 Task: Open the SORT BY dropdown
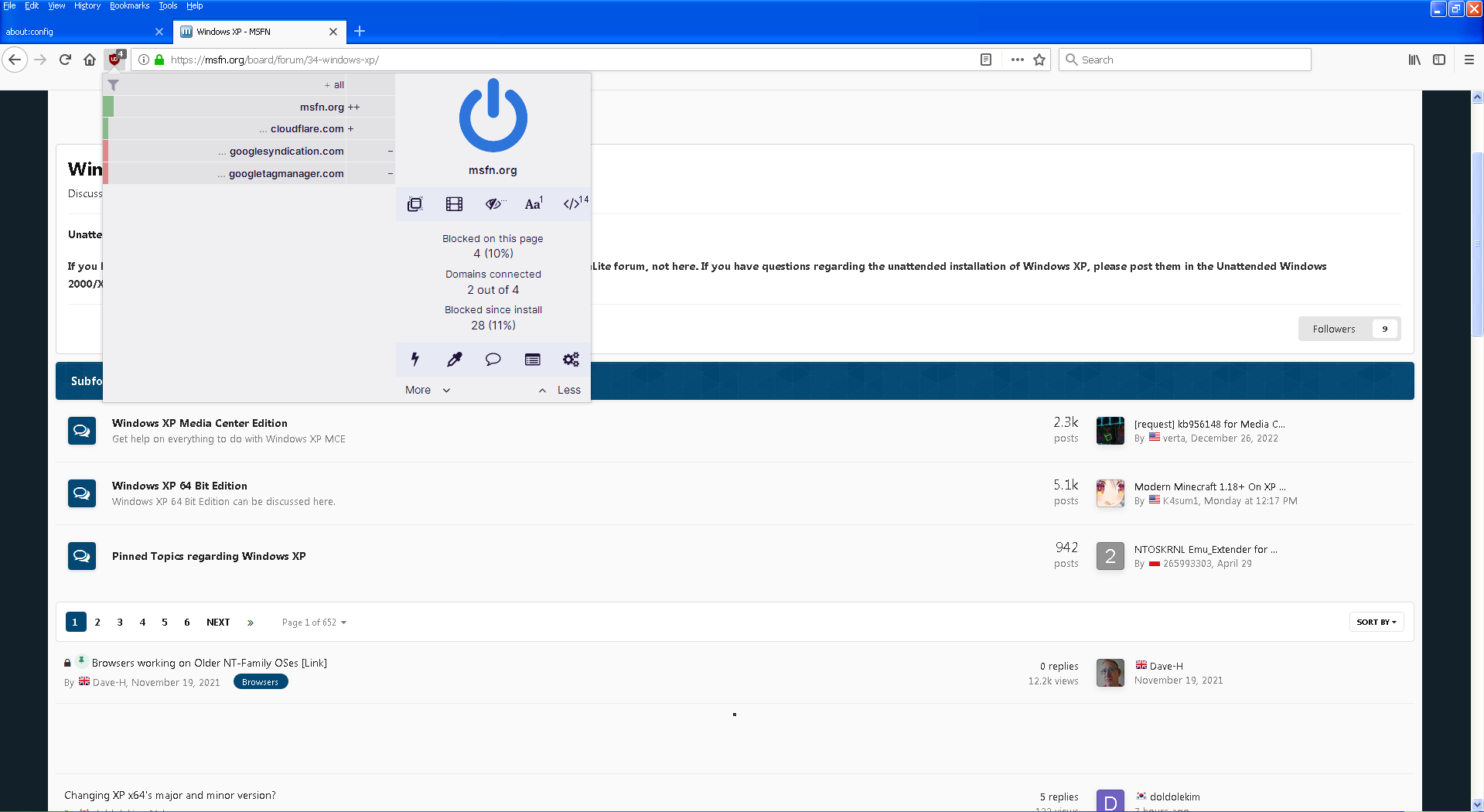click(x=1377, y=622)
